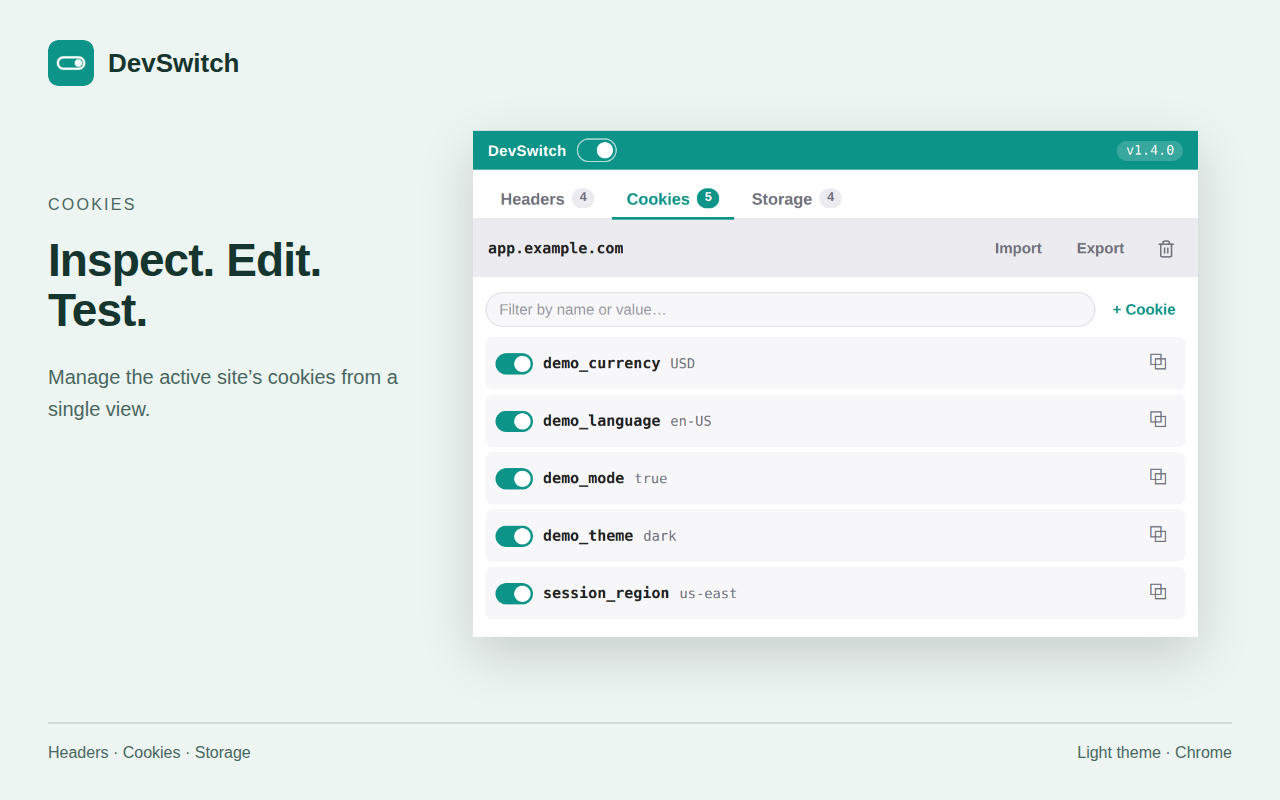Viewport: 1280px width, 800px height.
Task: Add a new cookie with + Cookie
Action: 1144,309
